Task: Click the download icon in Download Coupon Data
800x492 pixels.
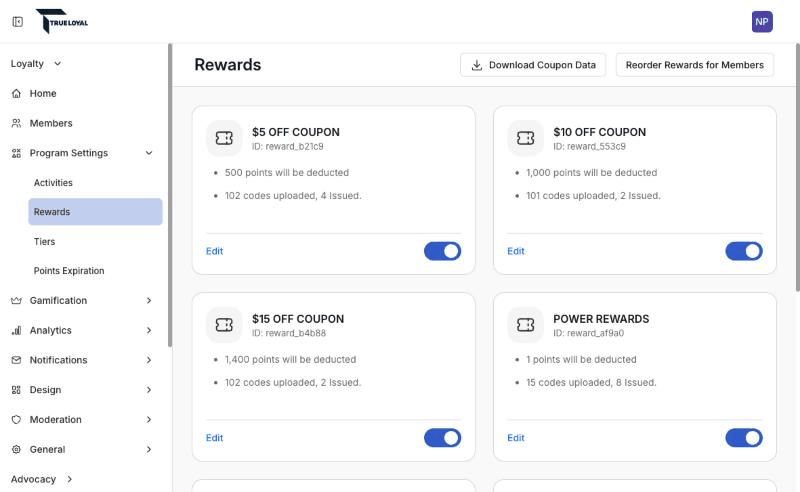Action: (x=477, y=65)
